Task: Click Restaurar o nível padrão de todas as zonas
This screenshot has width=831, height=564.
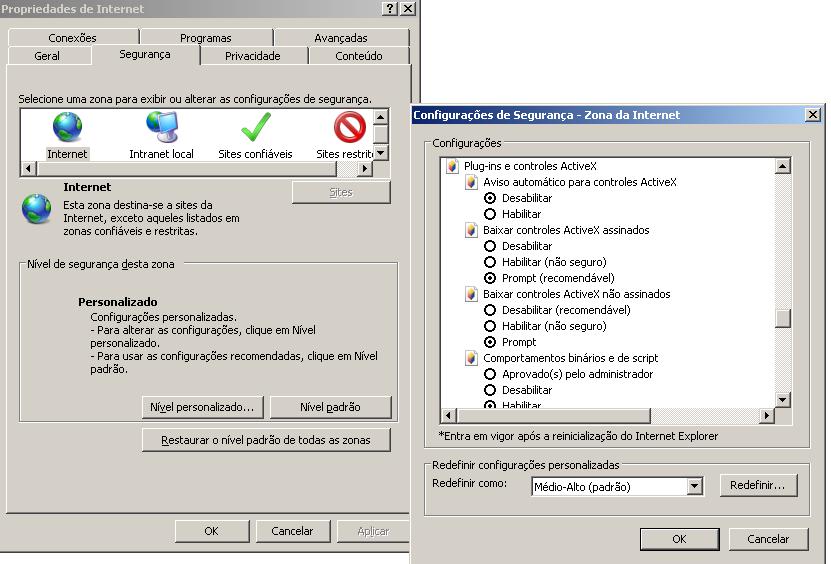Action: pyautogui.click(x=266, y=440)
